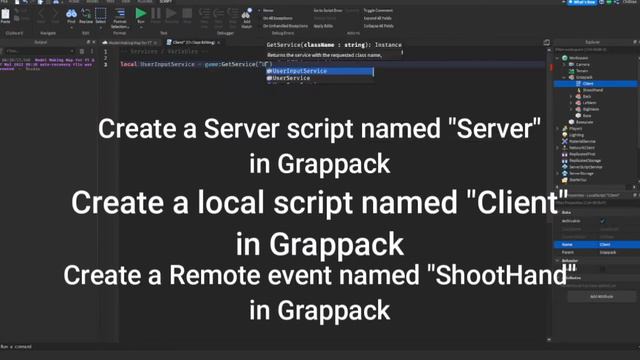Image resolution: width=640 pixels, height=360 pixels.
Task: Click the Paste clipboard icon
Action: pos(5,15)
